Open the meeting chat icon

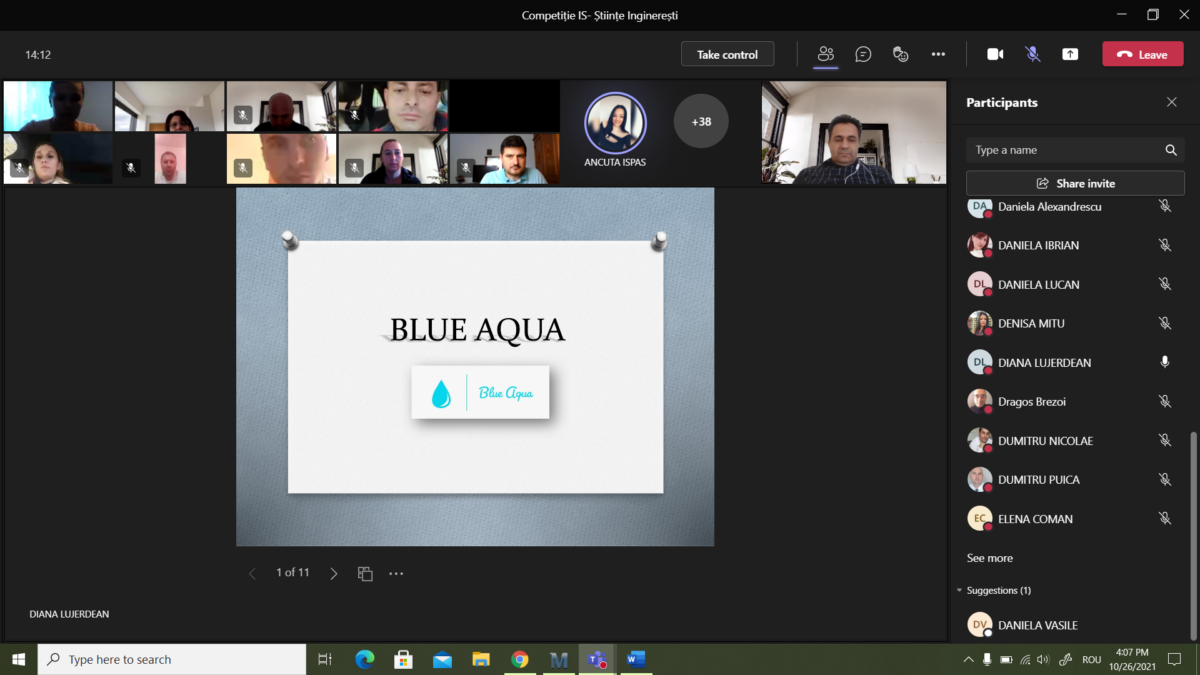(863, 54)
